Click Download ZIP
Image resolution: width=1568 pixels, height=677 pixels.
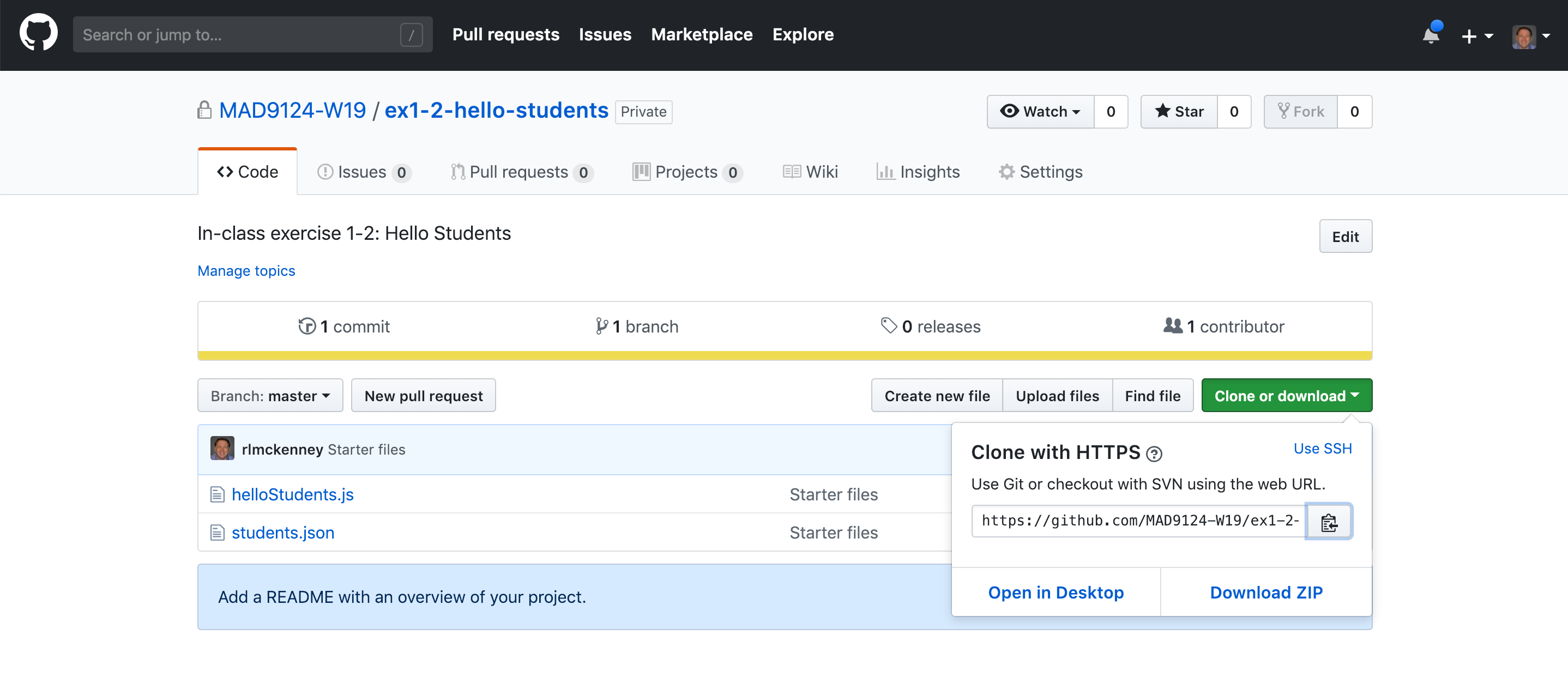1266,592
